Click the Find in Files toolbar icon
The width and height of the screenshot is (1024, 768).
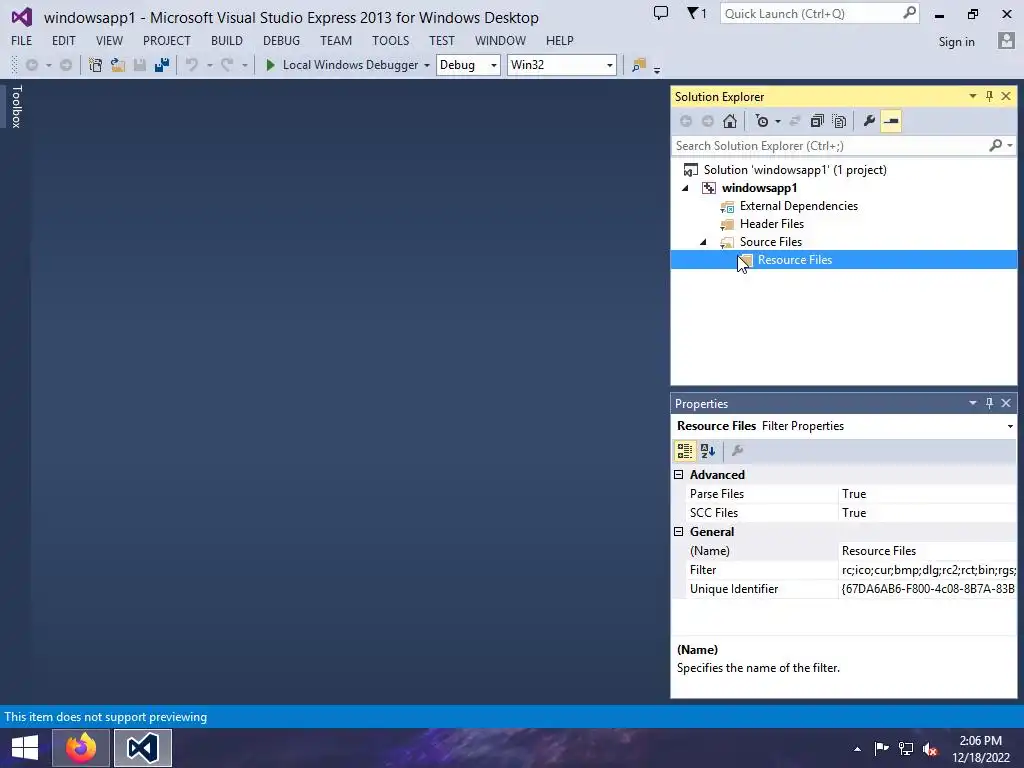pyautogui.click(x=639, y=65)
